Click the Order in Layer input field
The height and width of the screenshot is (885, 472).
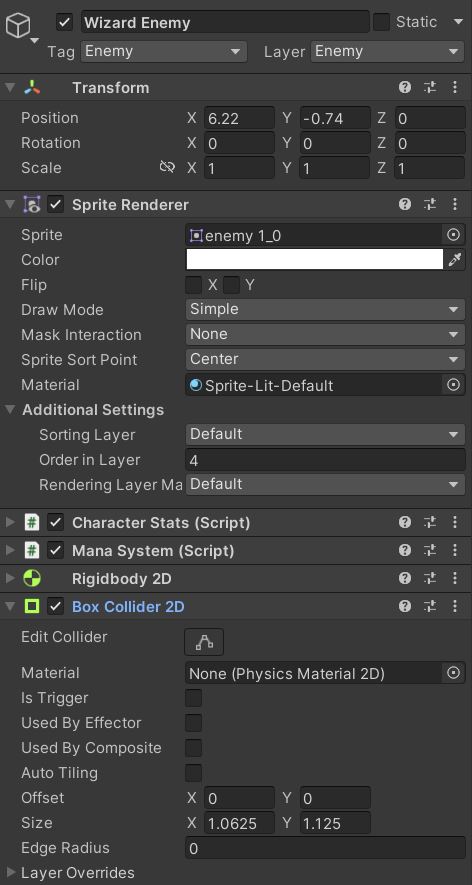coord(325,460)
